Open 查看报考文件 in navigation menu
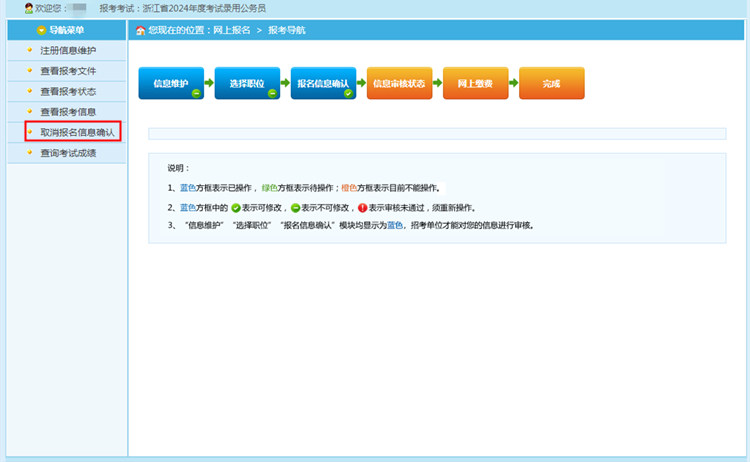Viewport: 750px width, 462px height. pyautogui.click(x=67, y=71)
